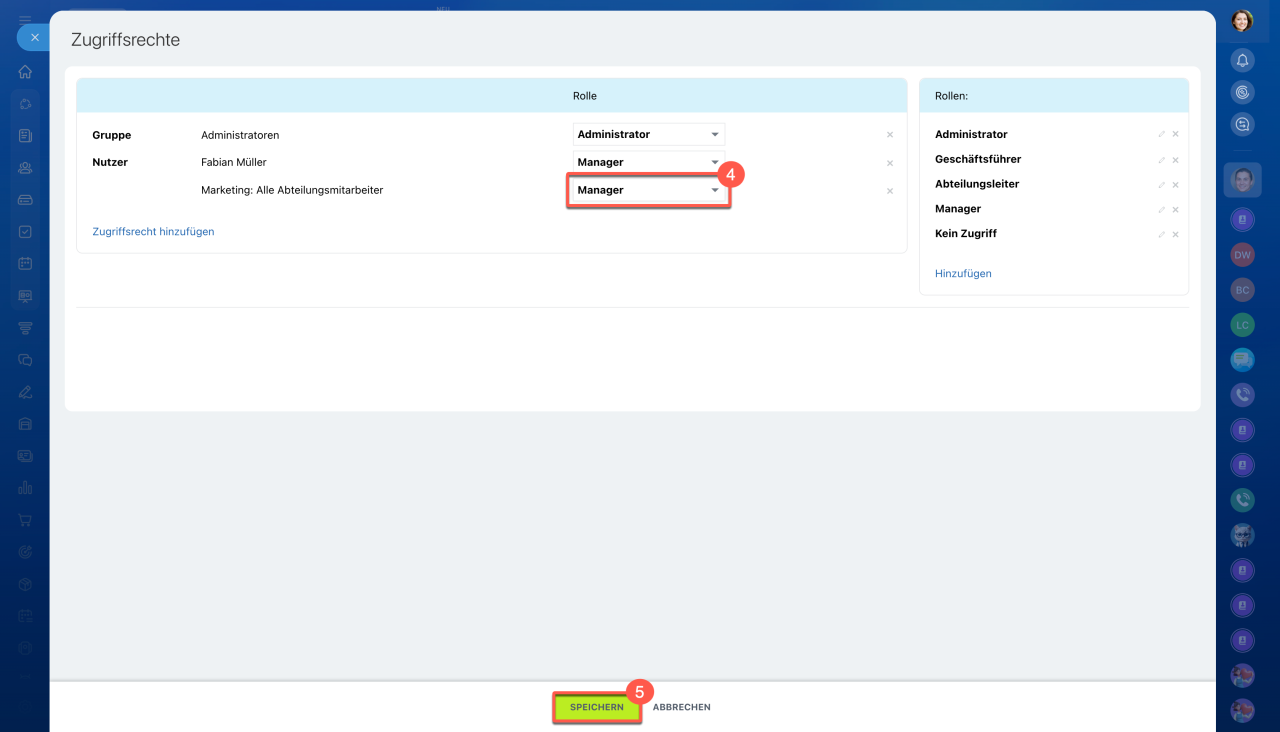Image resolution: width=1280 pixels, height=732 pixels.
Task: Open the bar chart icon in the left sidebar
Action: [x=25, y=488]
